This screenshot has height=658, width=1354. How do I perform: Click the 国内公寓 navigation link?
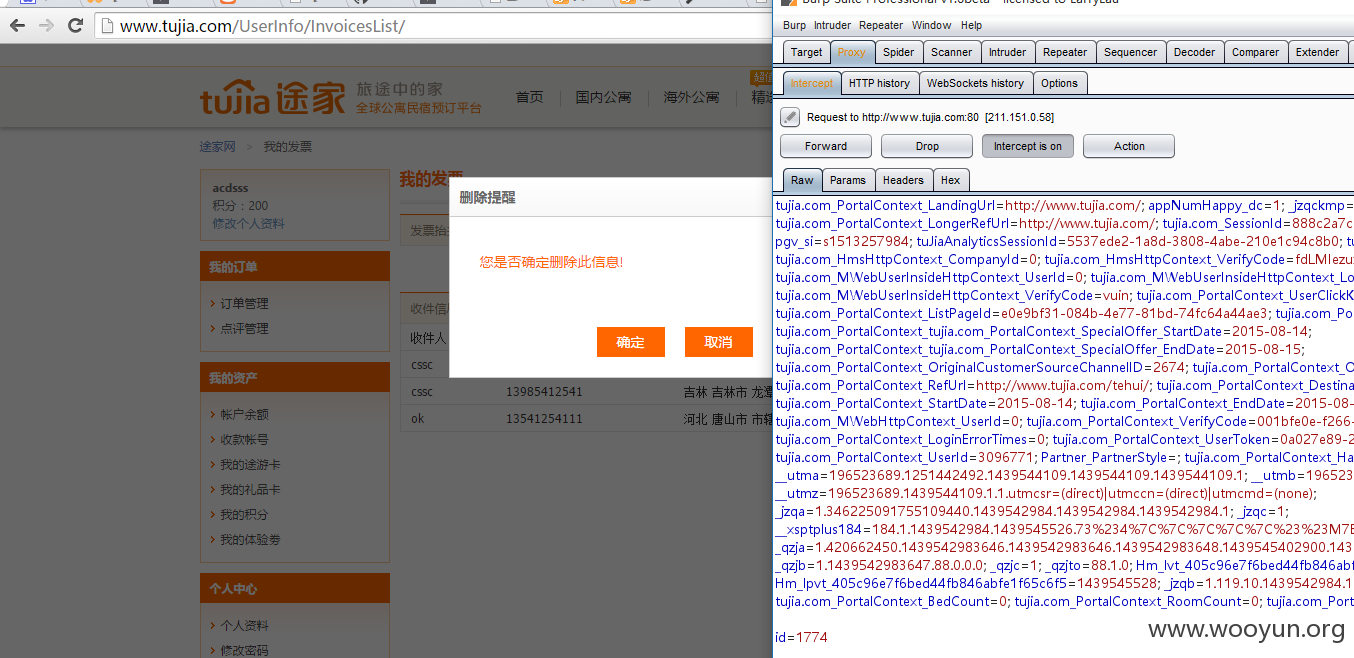[603, 97]
